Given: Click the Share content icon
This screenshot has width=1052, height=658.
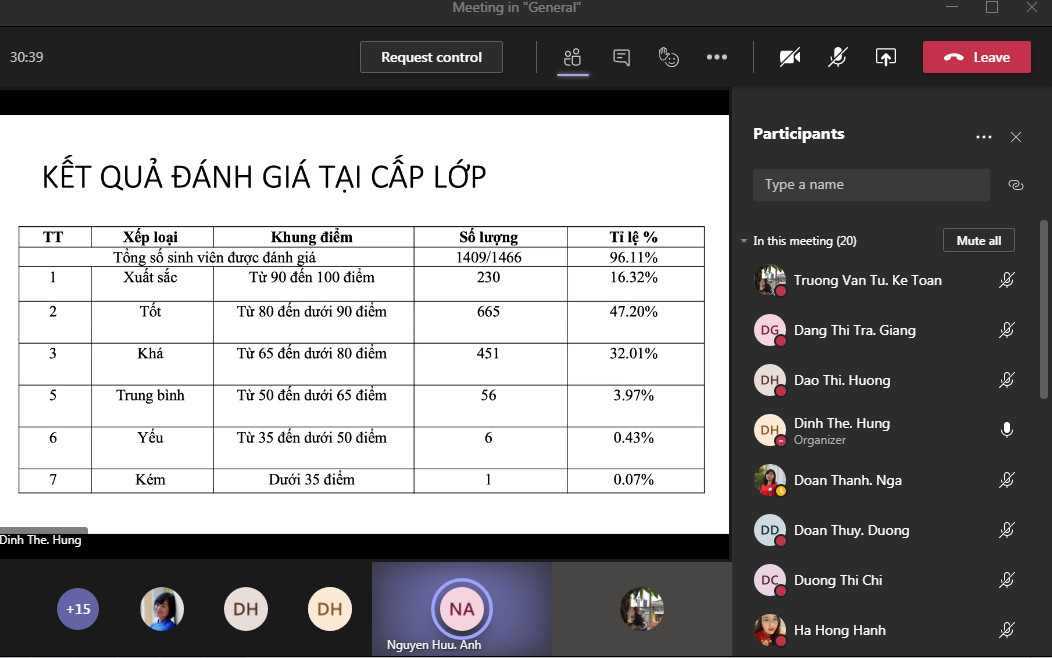Looking at the screenshot, I should (x=885, y=57).
